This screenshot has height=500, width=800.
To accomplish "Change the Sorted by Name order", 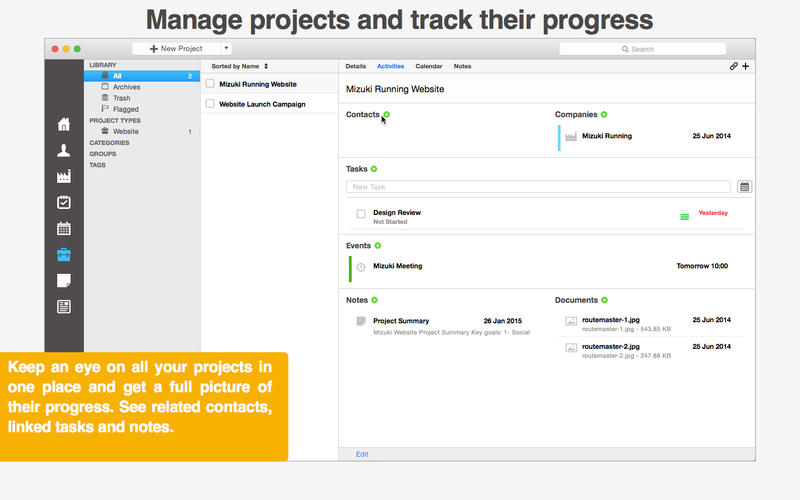I will tap(238, 66).
